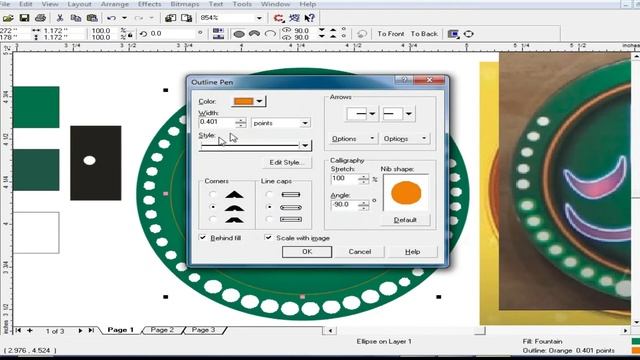Click the Export toolbar icon
Image resolution: width=640 pixels, height=360 pixels.
tap(187, 18)
